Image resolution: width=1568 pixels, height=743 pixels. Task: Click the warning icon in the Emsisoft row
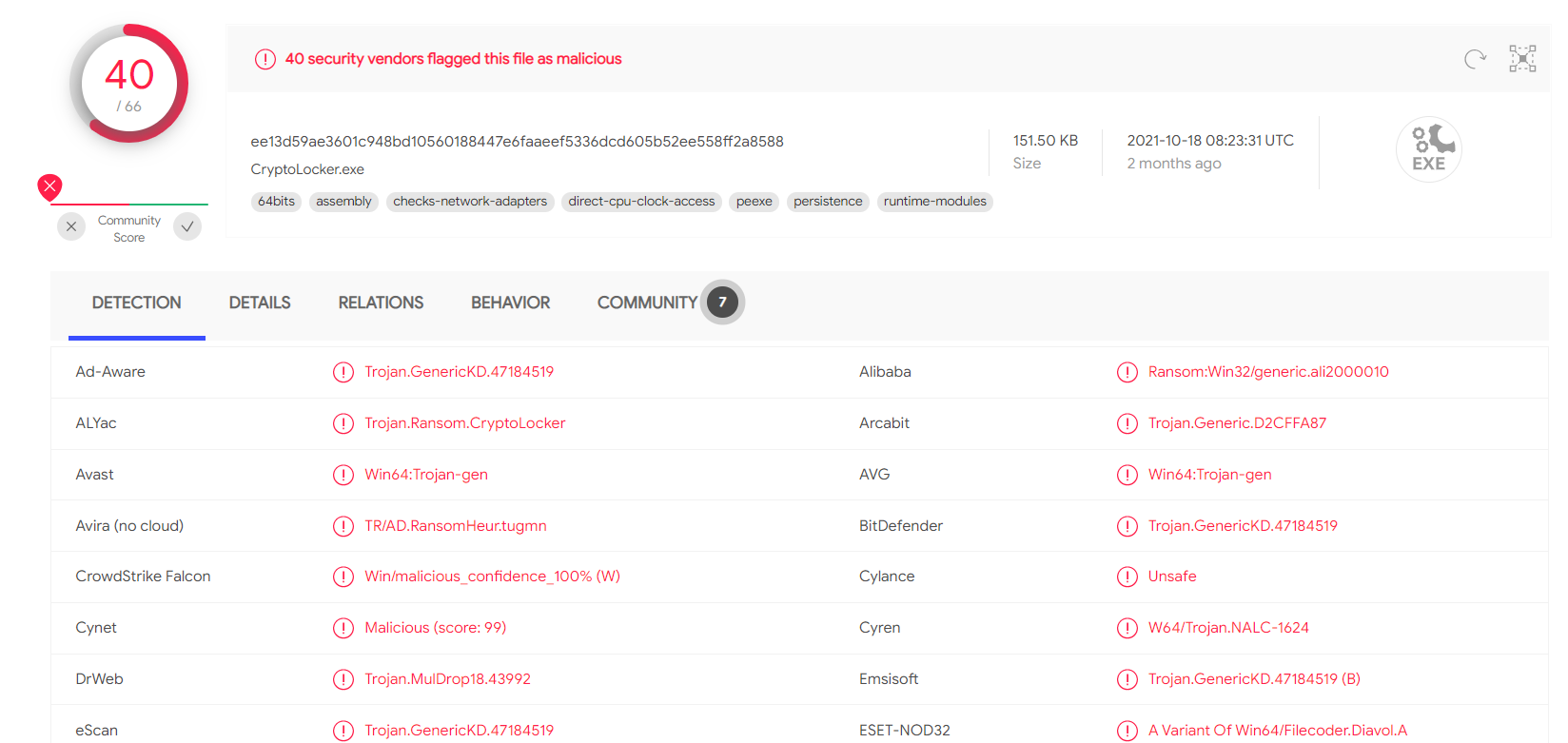point(1127,679)
